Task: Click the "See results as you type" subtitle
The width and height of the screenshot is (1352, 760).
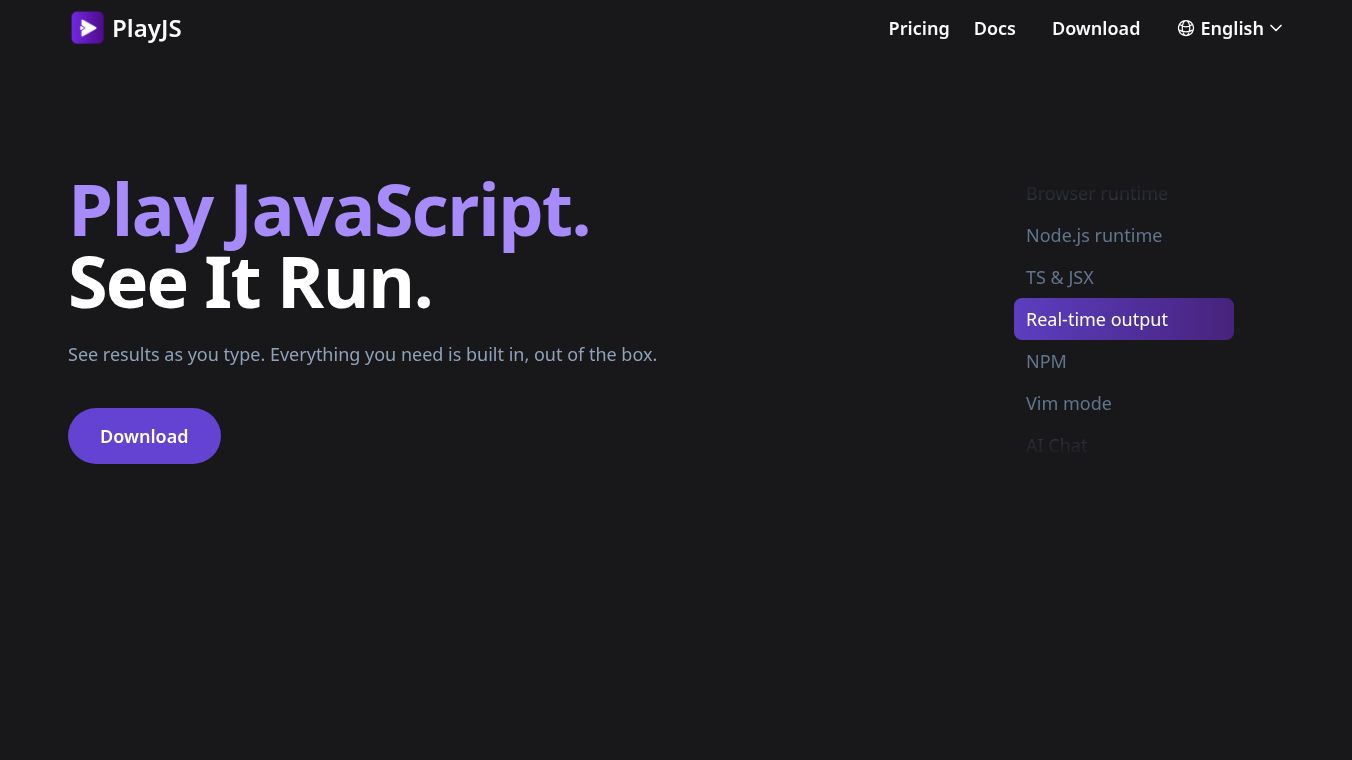Action: click(x=362, y=354)
